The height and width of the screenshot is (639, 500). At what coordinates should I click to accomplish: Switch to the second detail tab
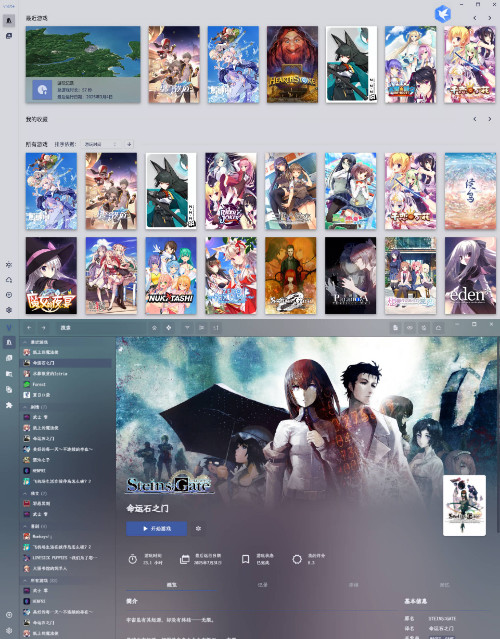click(262, 585)
